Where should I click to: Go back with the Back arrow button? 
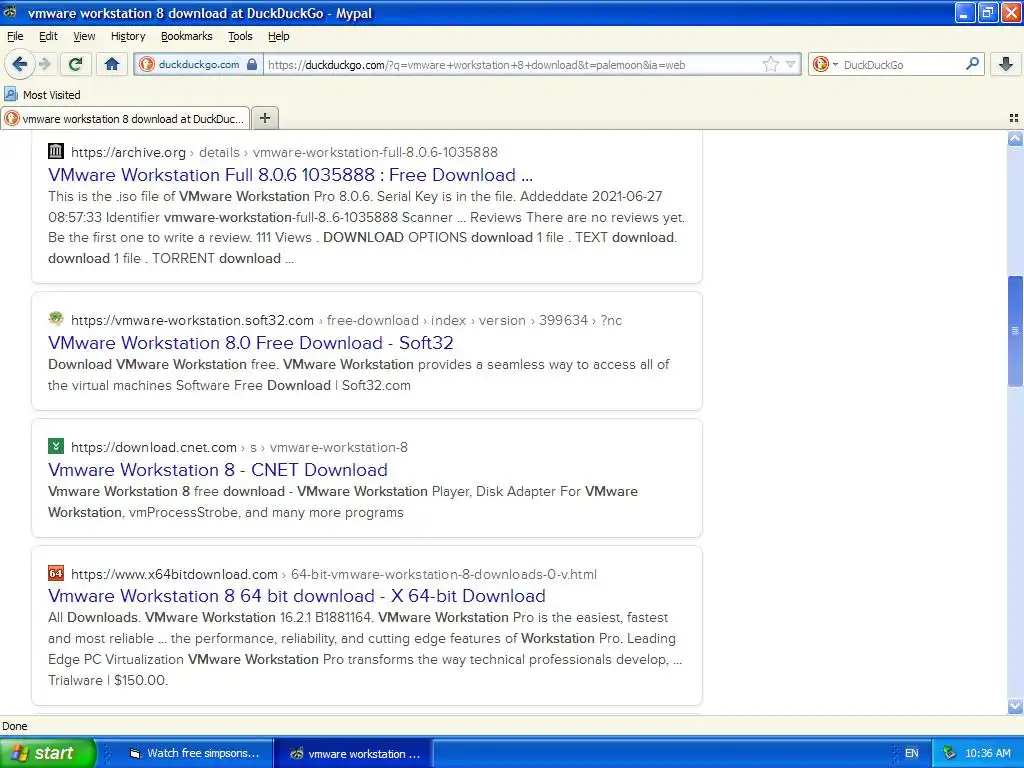20,64
